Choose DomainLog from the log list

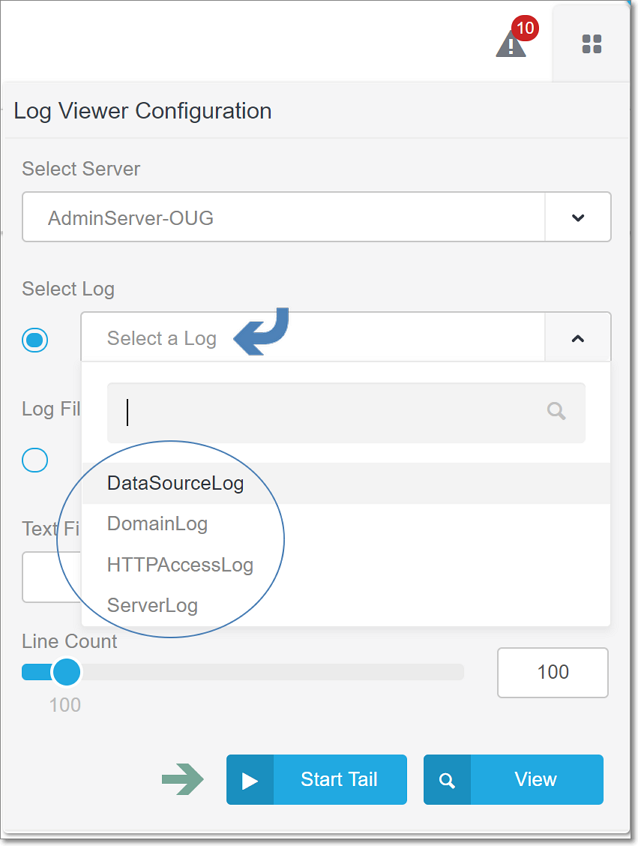click(x=157, y=524)
